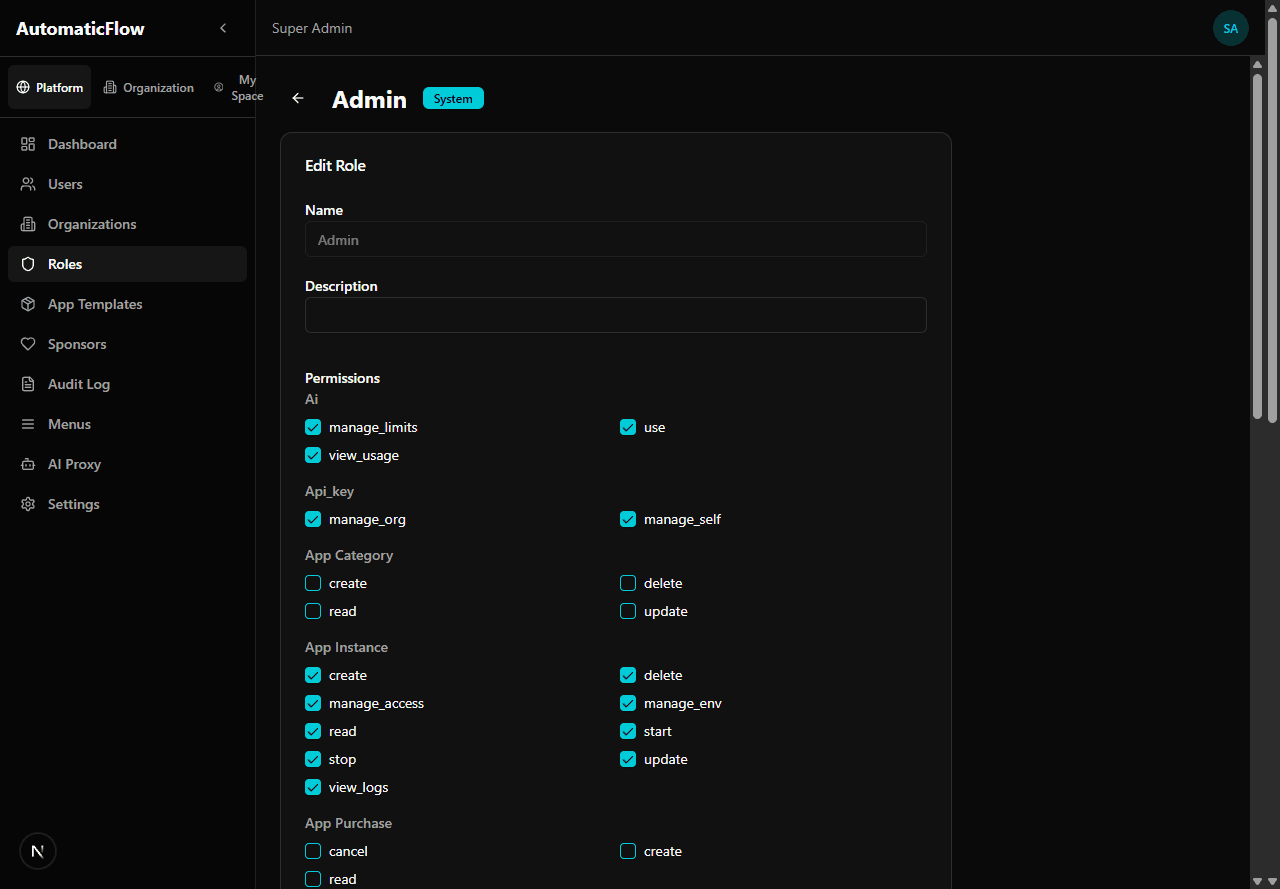Viewport: 1280px width, 889px height.
Task: Uncheck the Ai use permission
Action: [x=628, y=427]
